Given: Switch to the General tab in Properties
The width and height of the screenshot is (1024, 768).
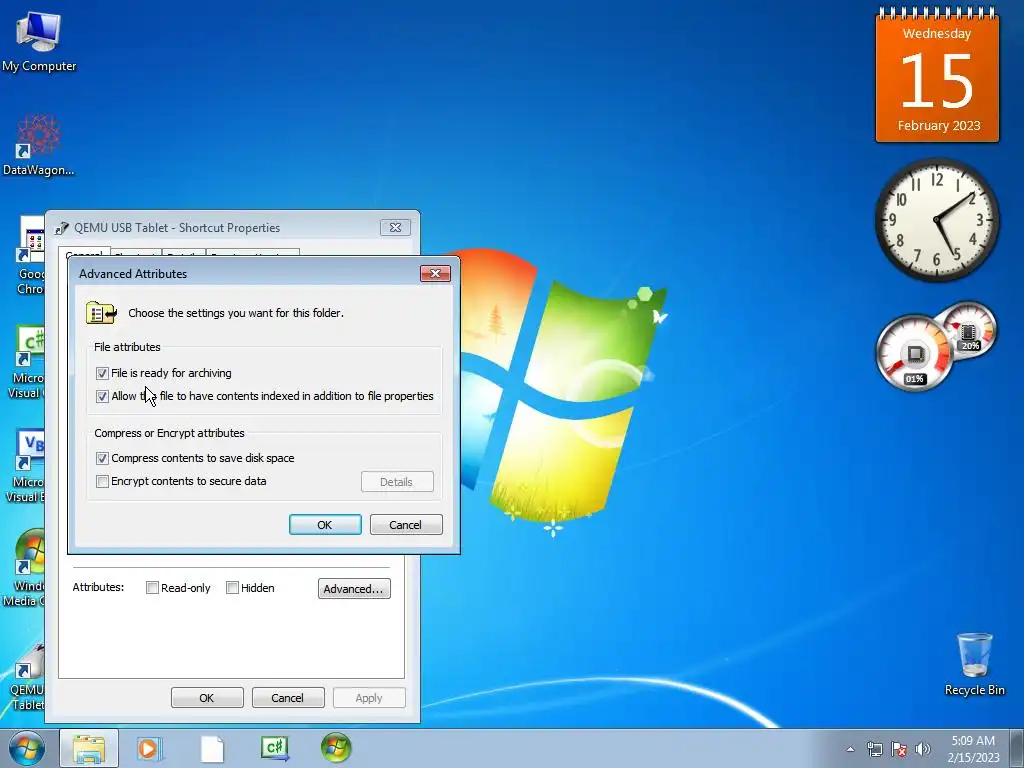Looking at the screenshot, I should click(84, 252).
